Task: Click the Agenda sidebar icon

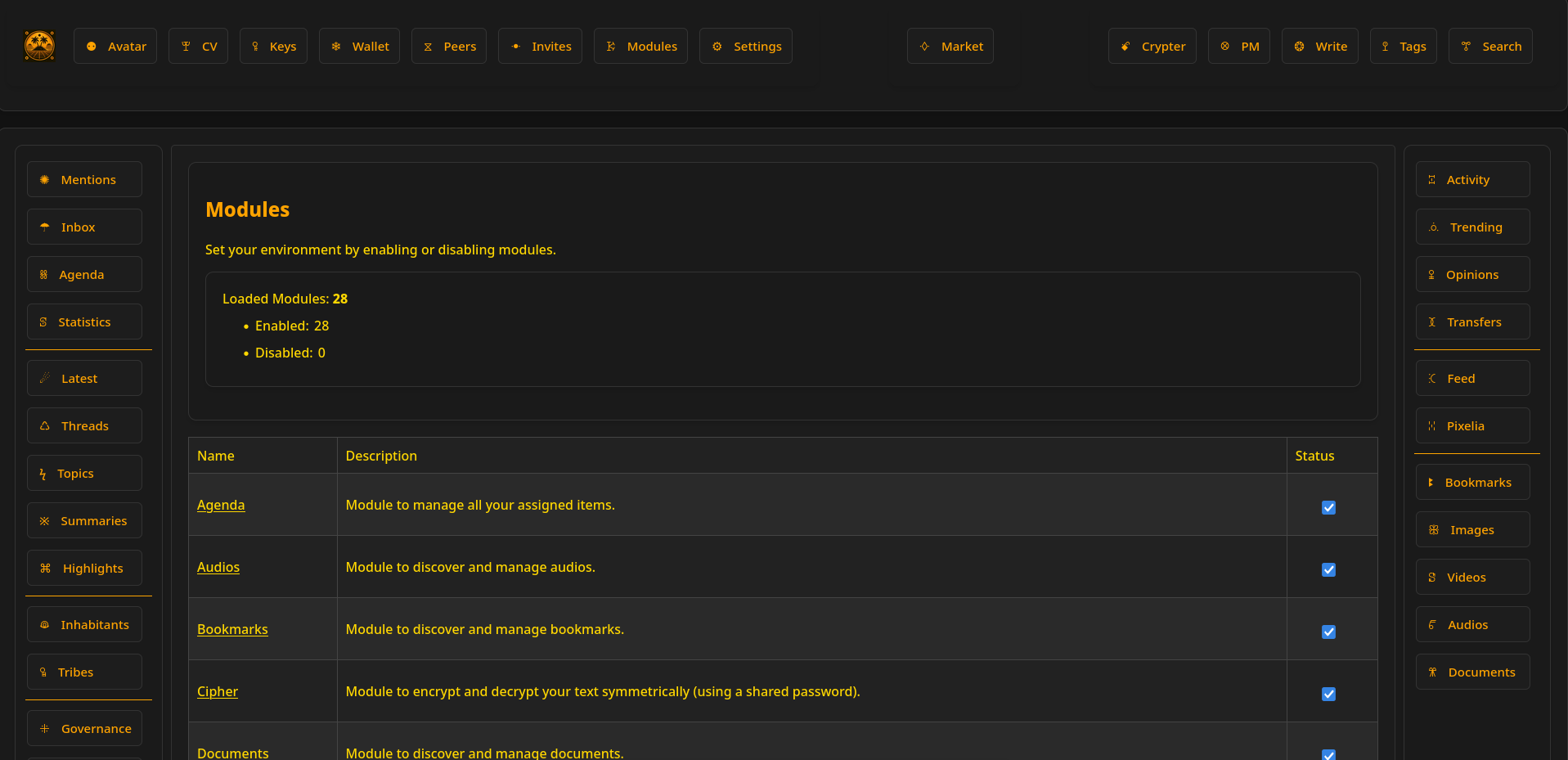Action: [x=44, y=275]
